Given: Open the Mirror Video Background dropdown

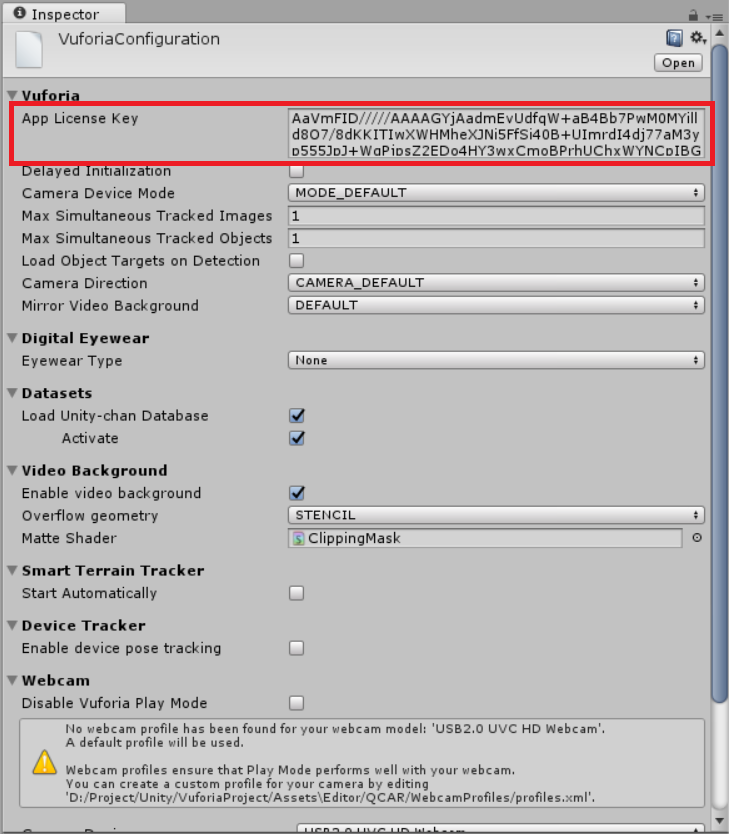Looking at the screenshot, I should pos(496,305).
